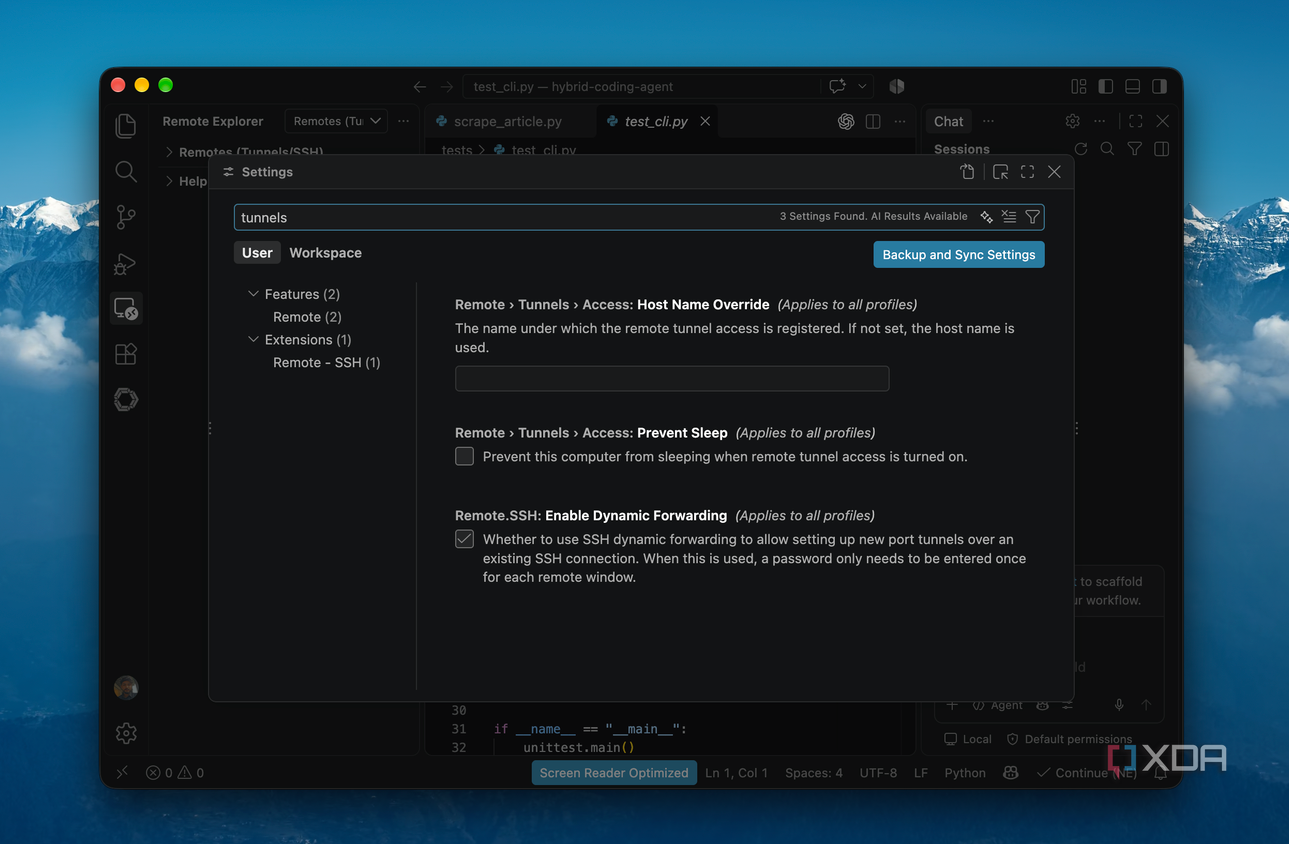
Task: Clear the settings search input with the clear icon
Action: click(1009, 217)
